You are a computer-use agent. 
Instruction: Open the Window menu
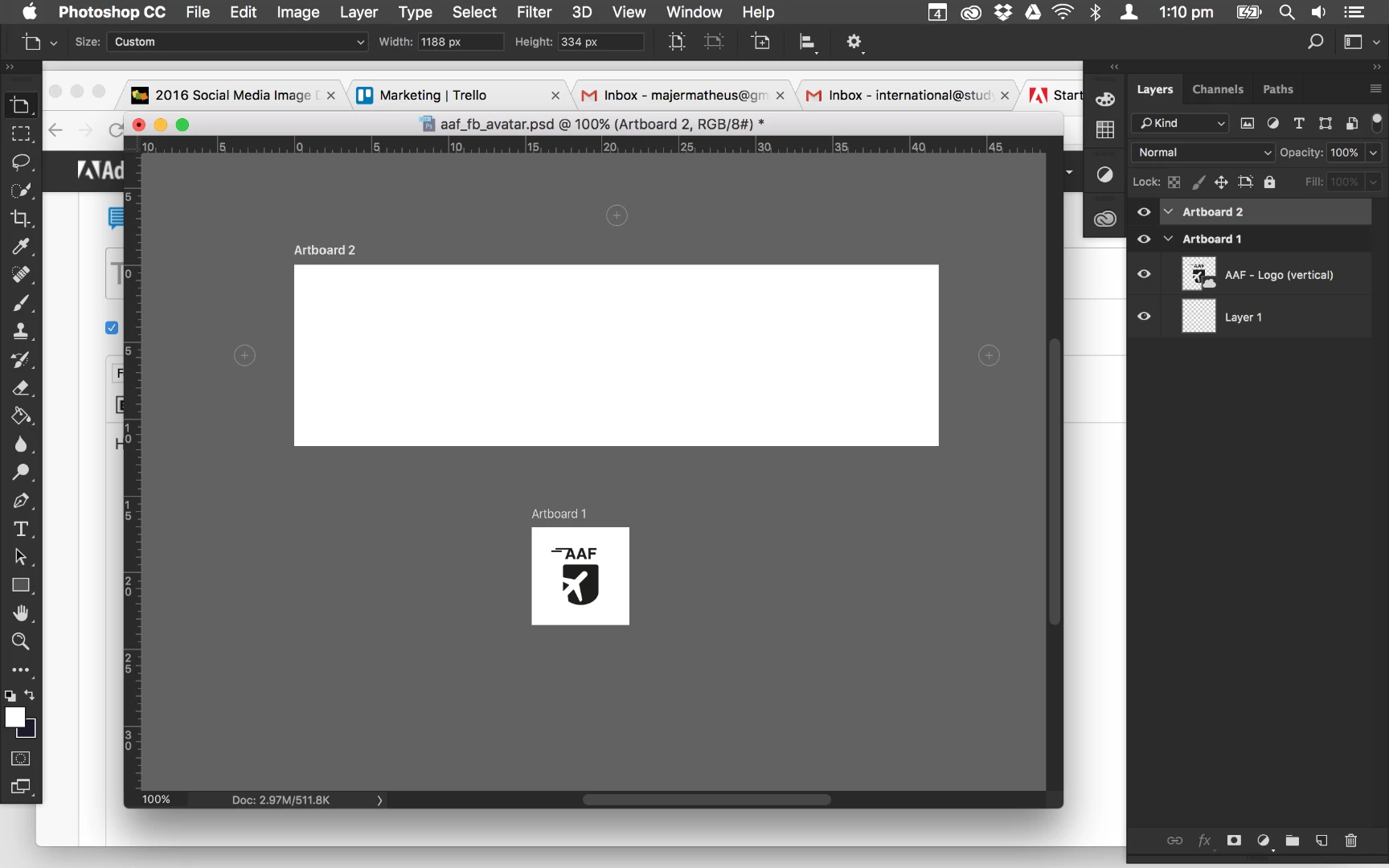pyautogui.click(x=694, y=12)
